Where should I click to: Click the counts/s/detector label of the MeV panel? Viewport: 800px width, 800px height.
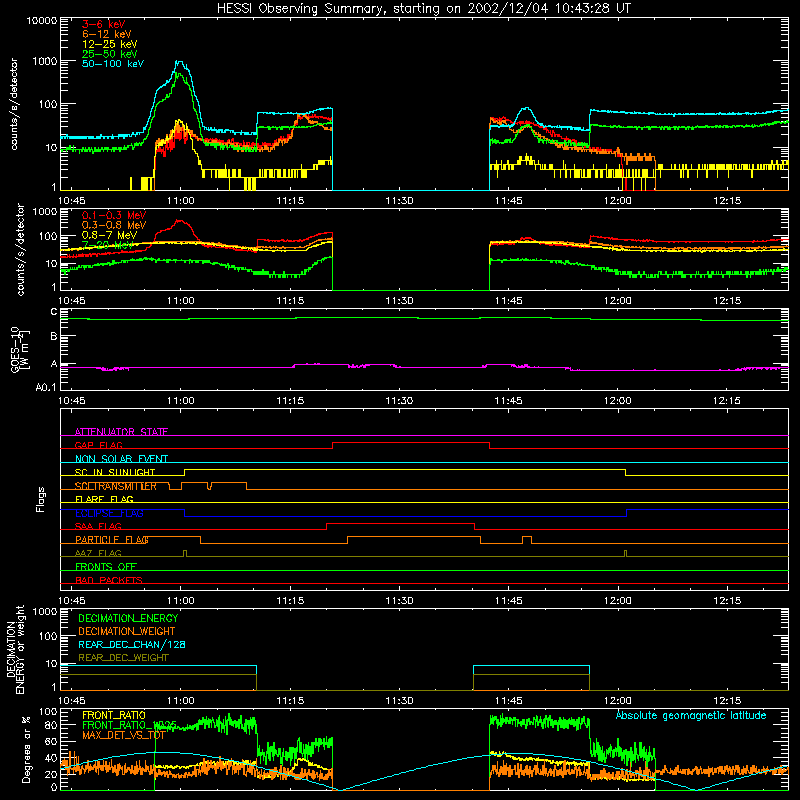coord(20,249)
